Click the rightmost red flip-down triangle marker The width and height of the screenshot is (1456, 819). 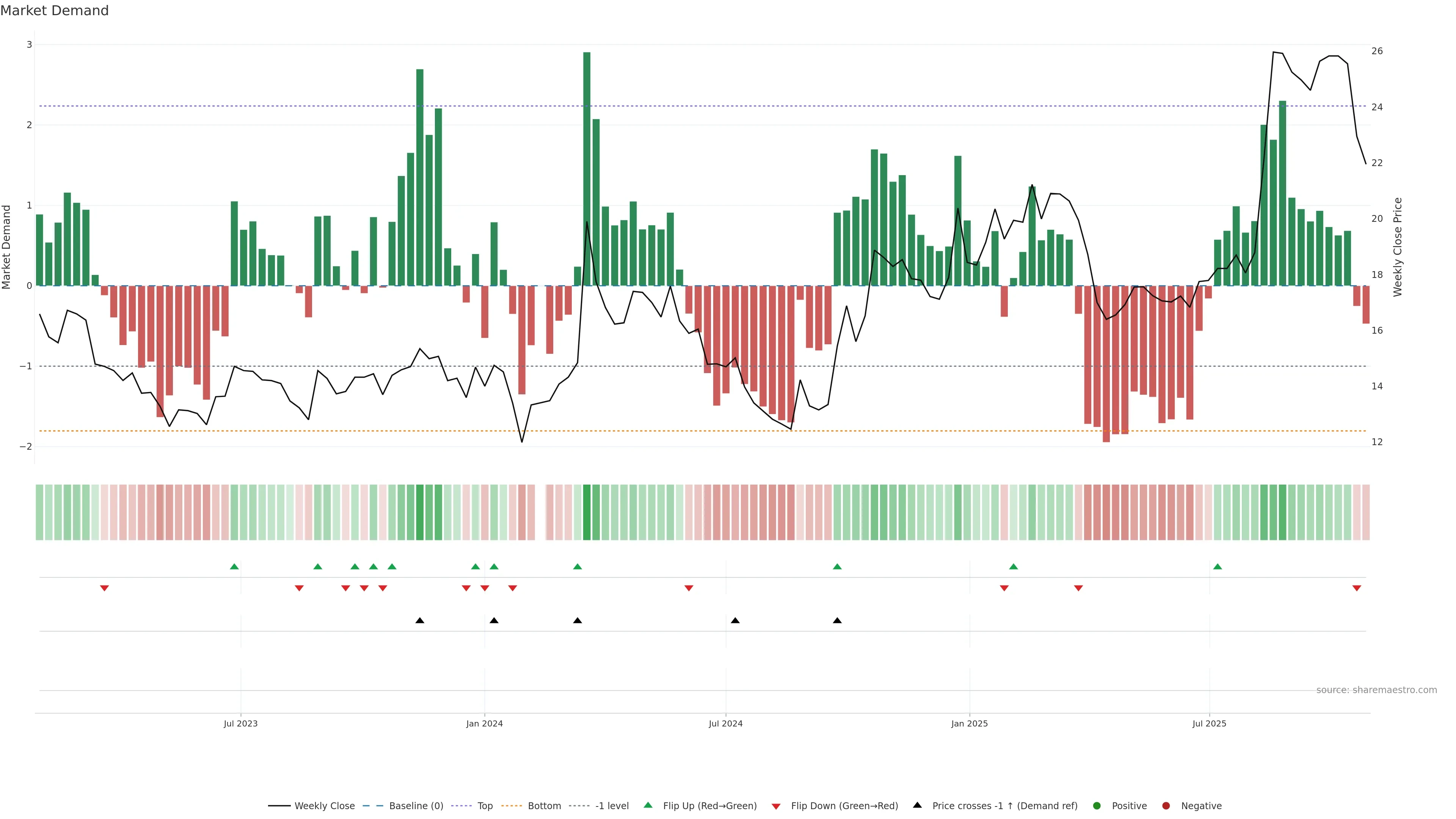point(1357,588)
